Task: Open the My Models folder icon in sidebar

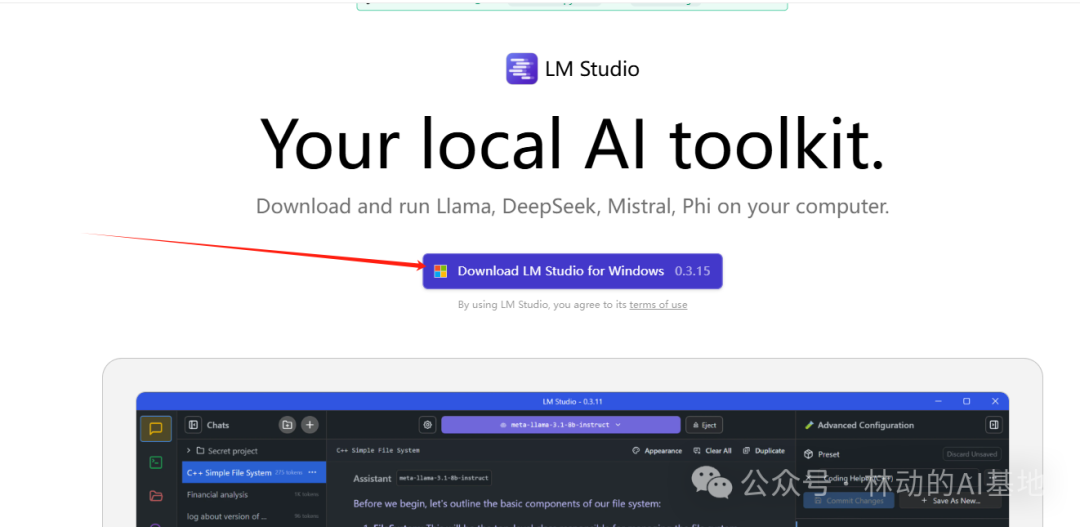Action: click(x=156, y=495)
